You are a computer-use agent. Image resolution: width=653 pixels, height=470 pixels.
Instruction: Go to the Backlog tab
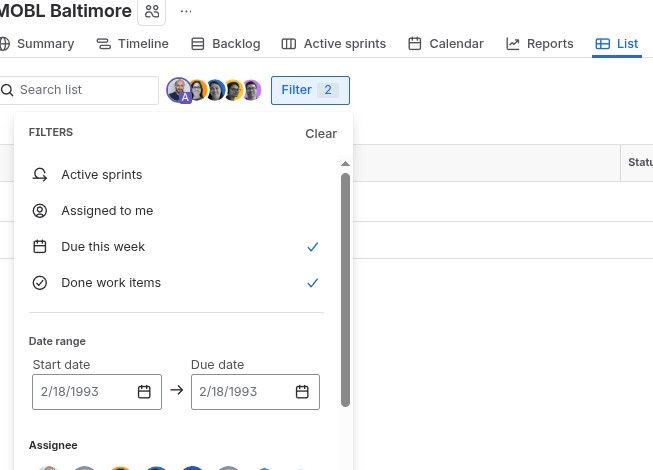point(226,44)
